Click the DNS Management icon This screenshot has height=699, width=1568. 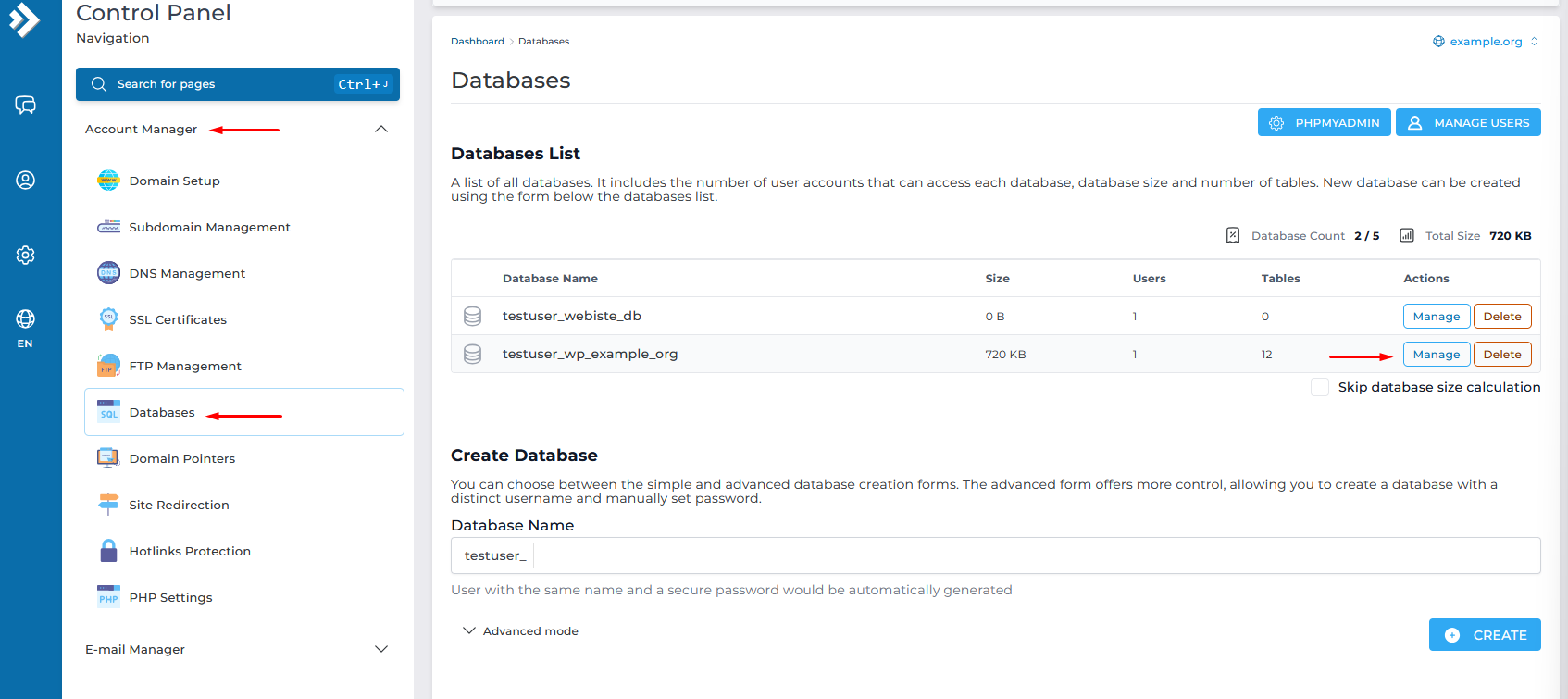(108, 273)
